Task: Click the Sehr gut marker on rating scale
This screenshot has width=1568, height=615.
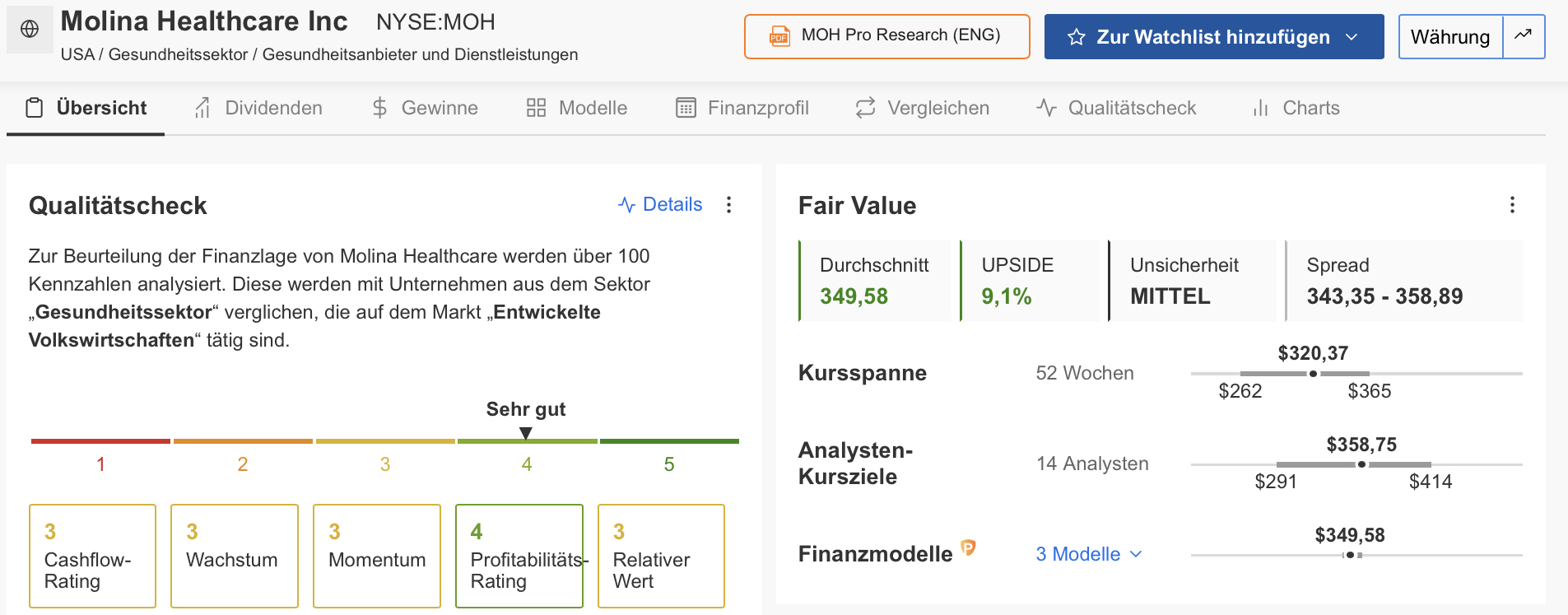Action: (526, 433)
